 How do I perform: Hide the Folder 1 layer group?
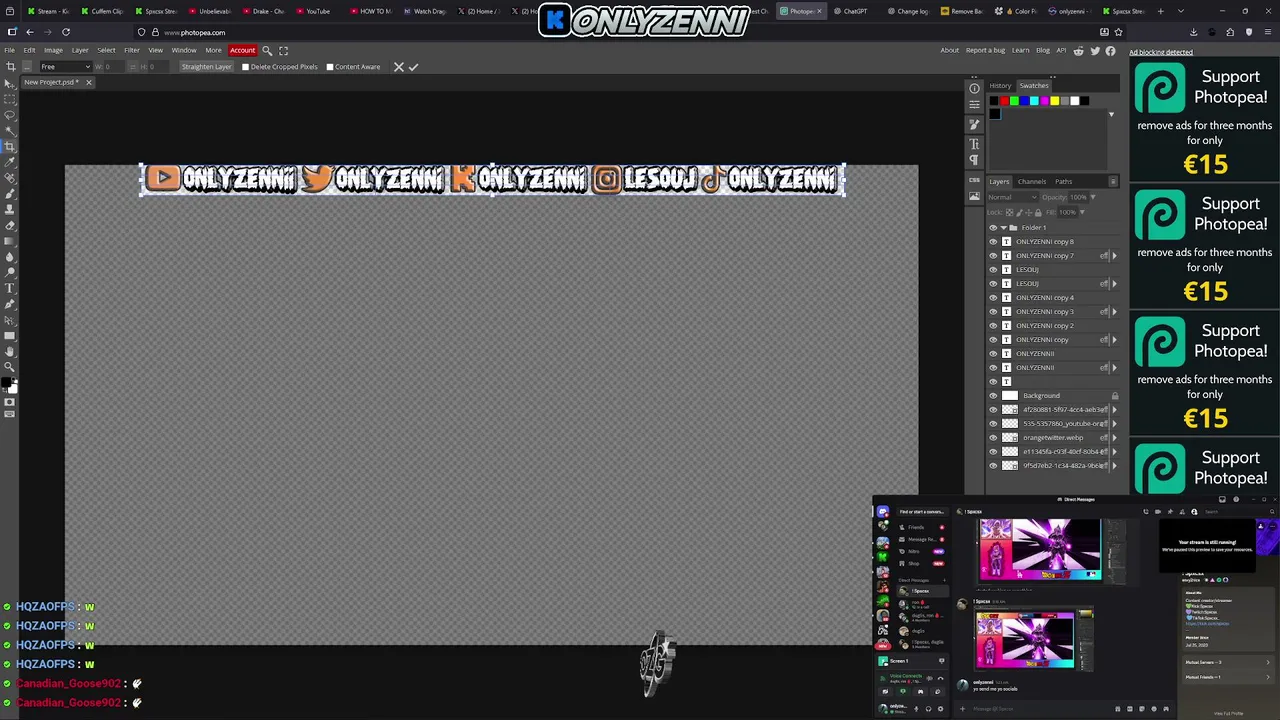pos(993,228)
